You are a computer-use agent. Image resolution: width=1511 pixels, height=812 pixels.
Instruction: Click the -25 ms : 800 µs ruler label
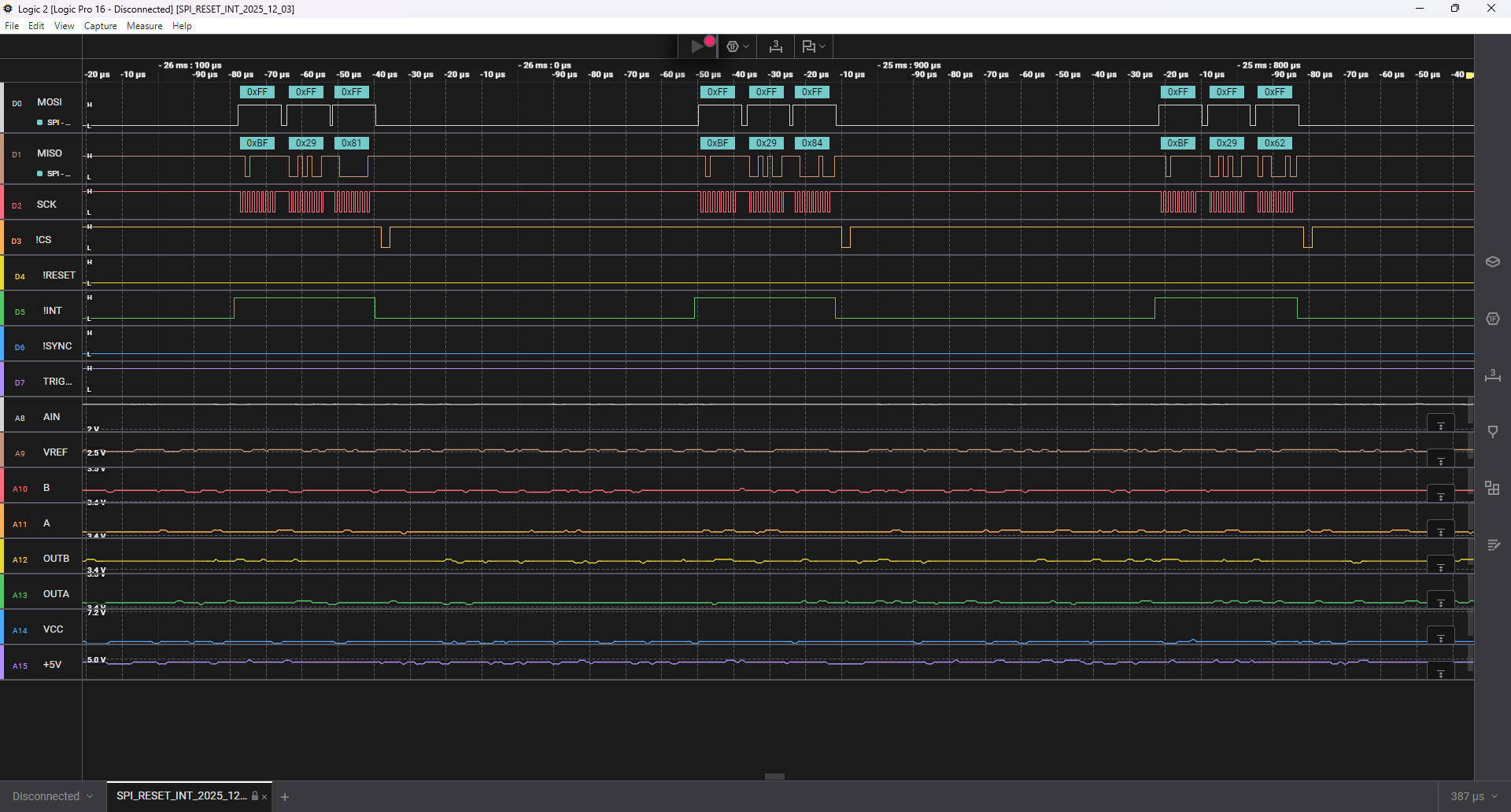pos(1269,65)
